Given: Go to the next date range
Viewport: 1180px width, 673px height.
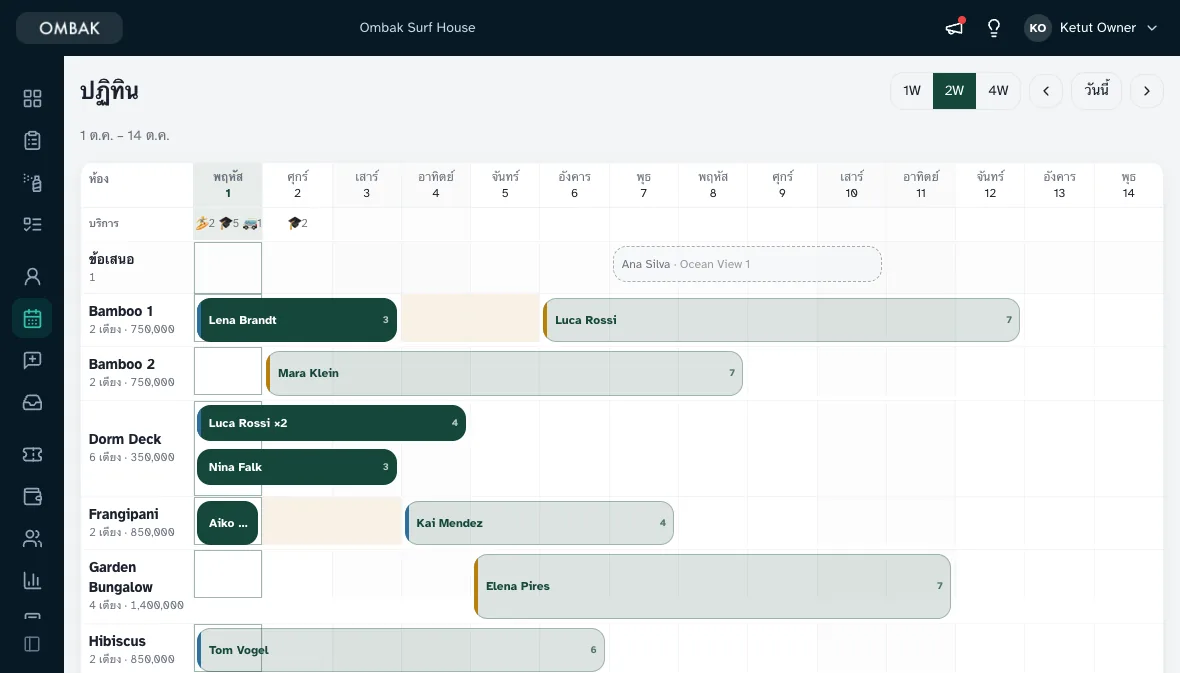Looking at the screenshot, I should [1147, 91].
